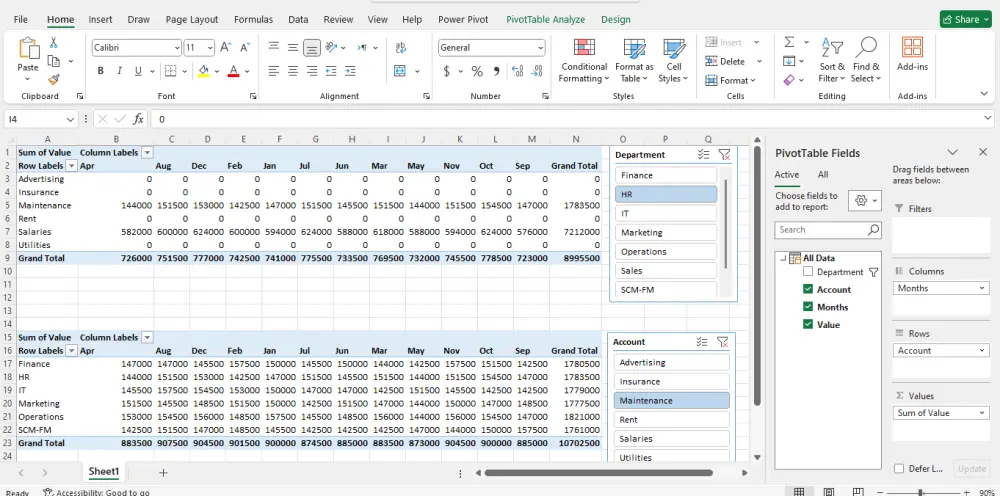Click the Increase Decimal icon
The width and height of the screenshot is (1000, 496).
click(518, 71)
